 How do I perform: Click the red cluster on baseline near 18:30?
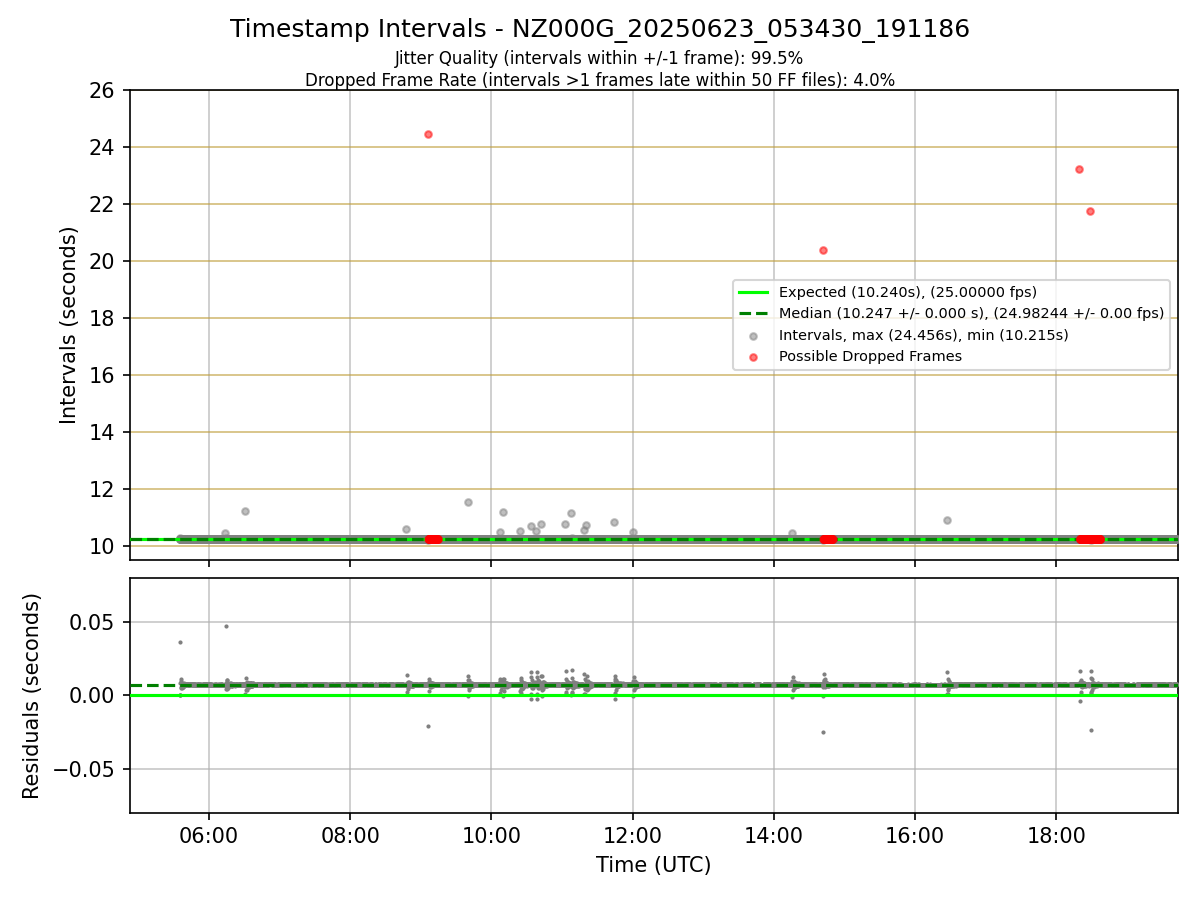tap(1090, 539)
